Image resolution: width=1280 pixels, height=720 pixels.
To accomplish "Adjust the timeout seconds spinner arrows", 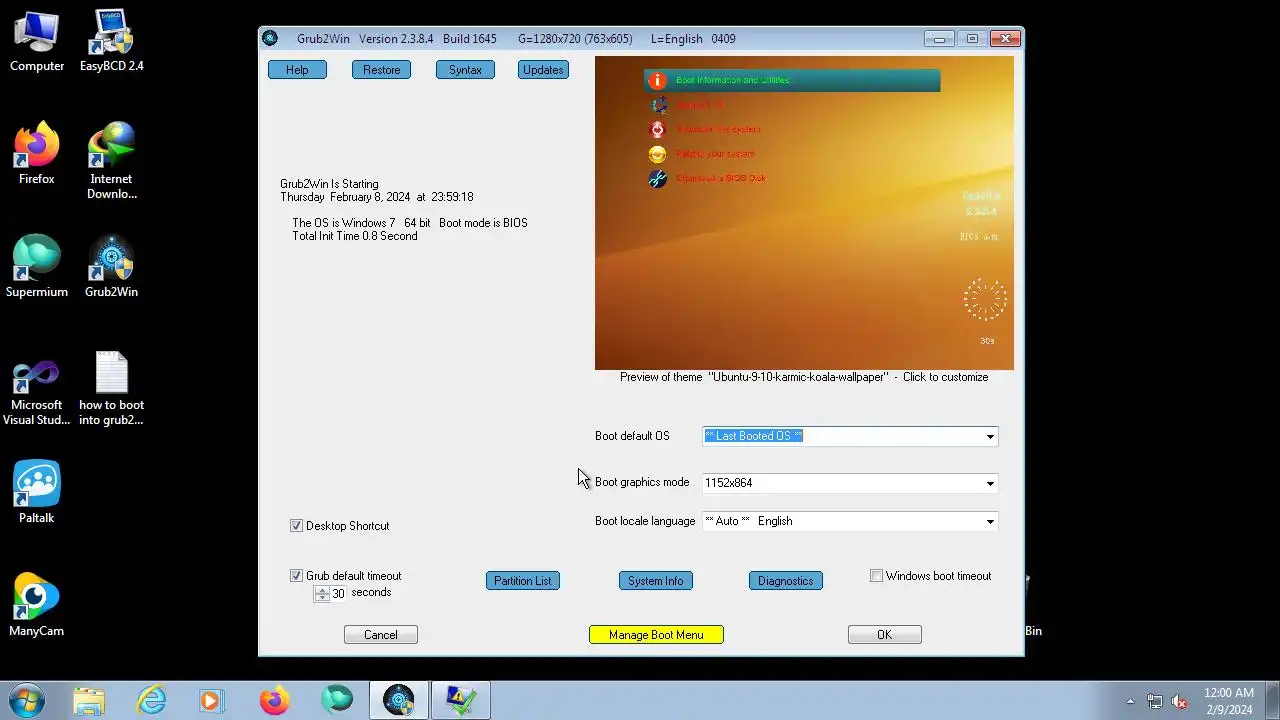I will [321, 593].
